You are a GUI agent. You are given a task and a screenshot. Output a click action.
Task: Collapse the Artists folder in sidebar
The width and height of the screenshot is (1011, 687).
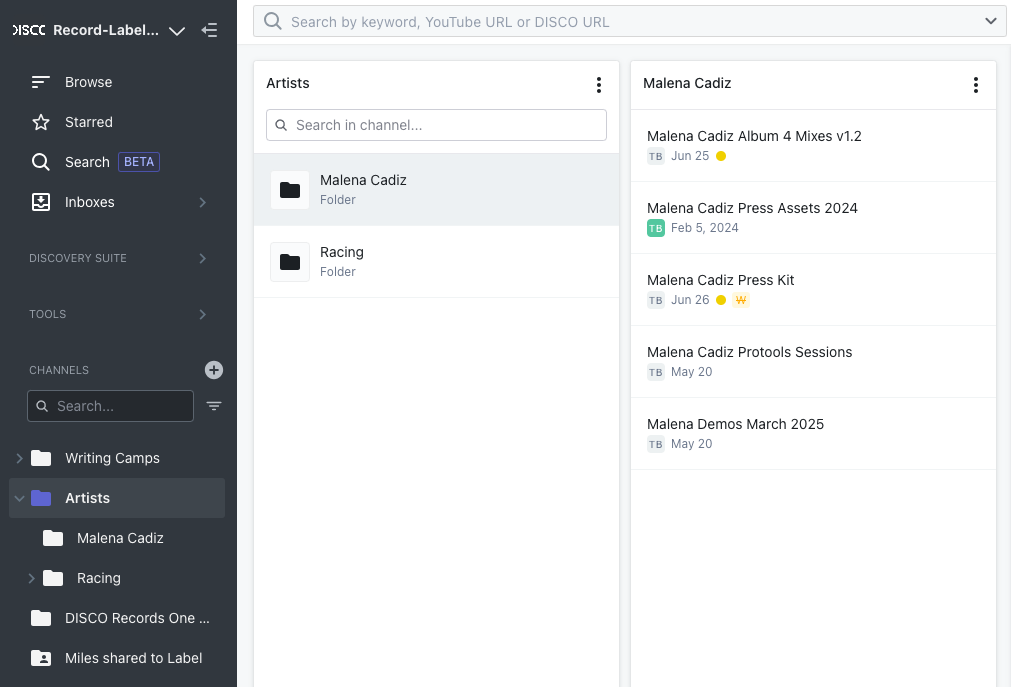pyautogui.click(x=19, y=499)
